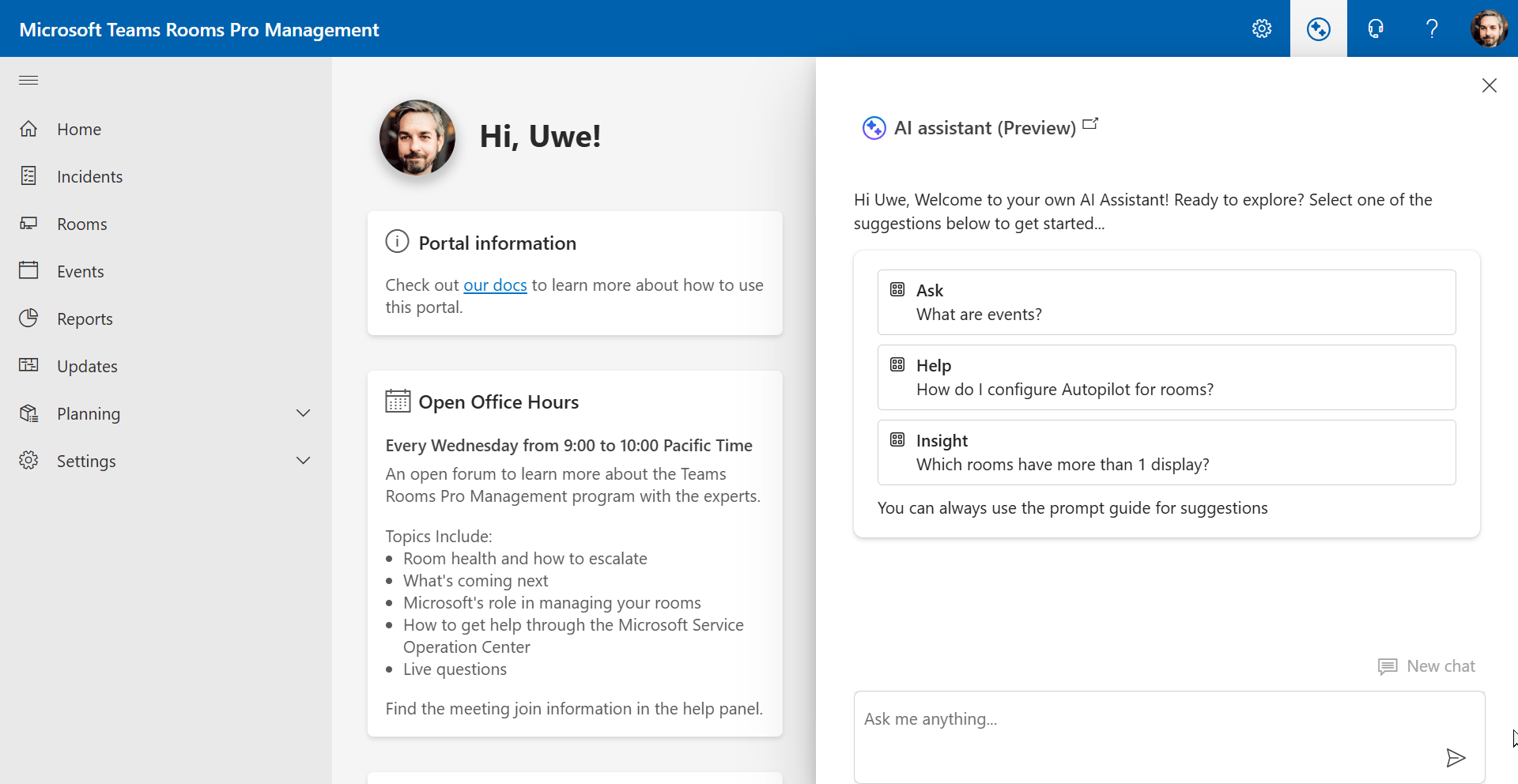The height and width of the screenshot is (784, 1518).
Task: Expand the Settings section chevron
Action: click(303, 461)
